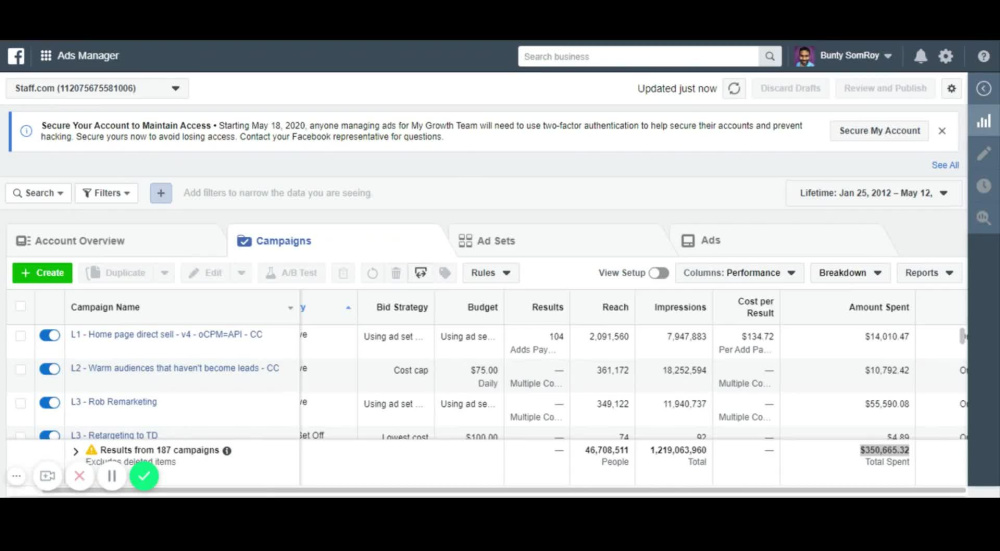Open the Lifetime date range dropdown

pos(874,193)
